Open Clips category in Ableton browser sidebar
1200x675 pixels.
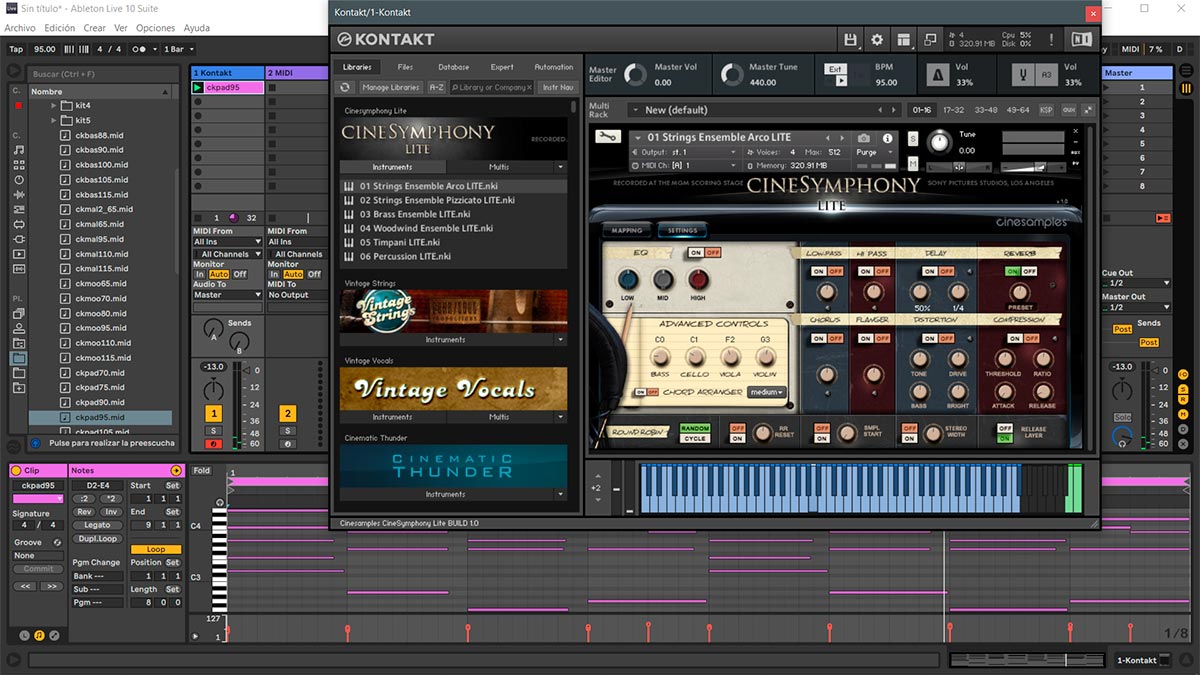coord(18,255)
